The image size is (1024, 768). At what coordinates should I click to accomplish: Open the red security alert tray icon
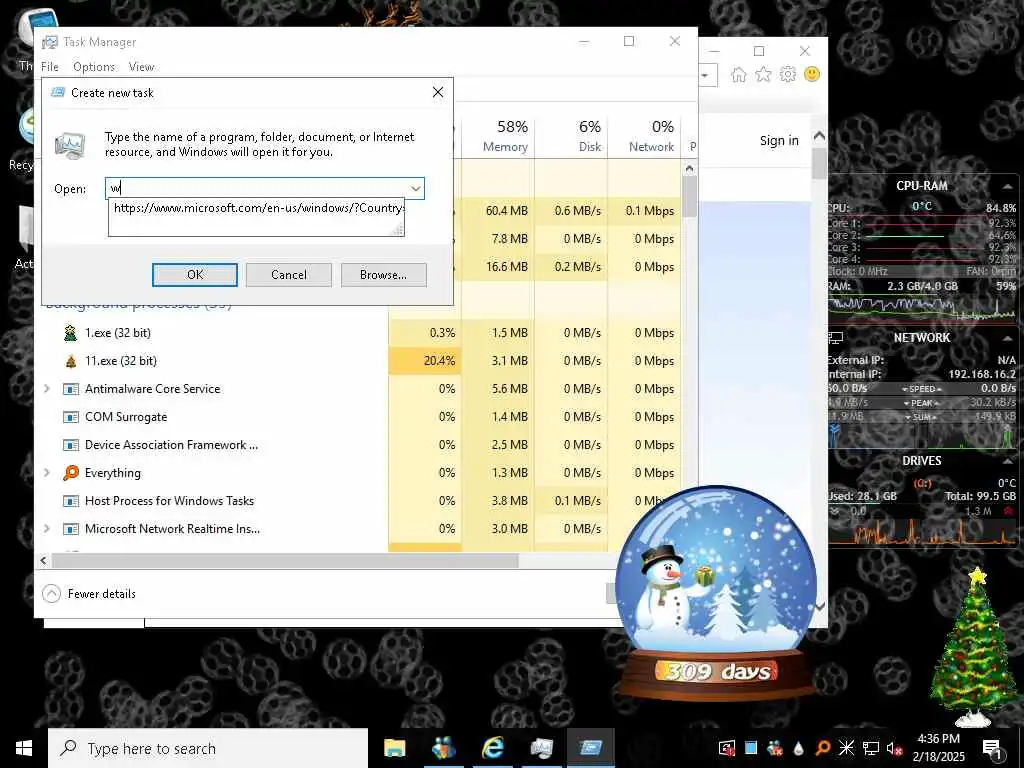pos(727,748)
